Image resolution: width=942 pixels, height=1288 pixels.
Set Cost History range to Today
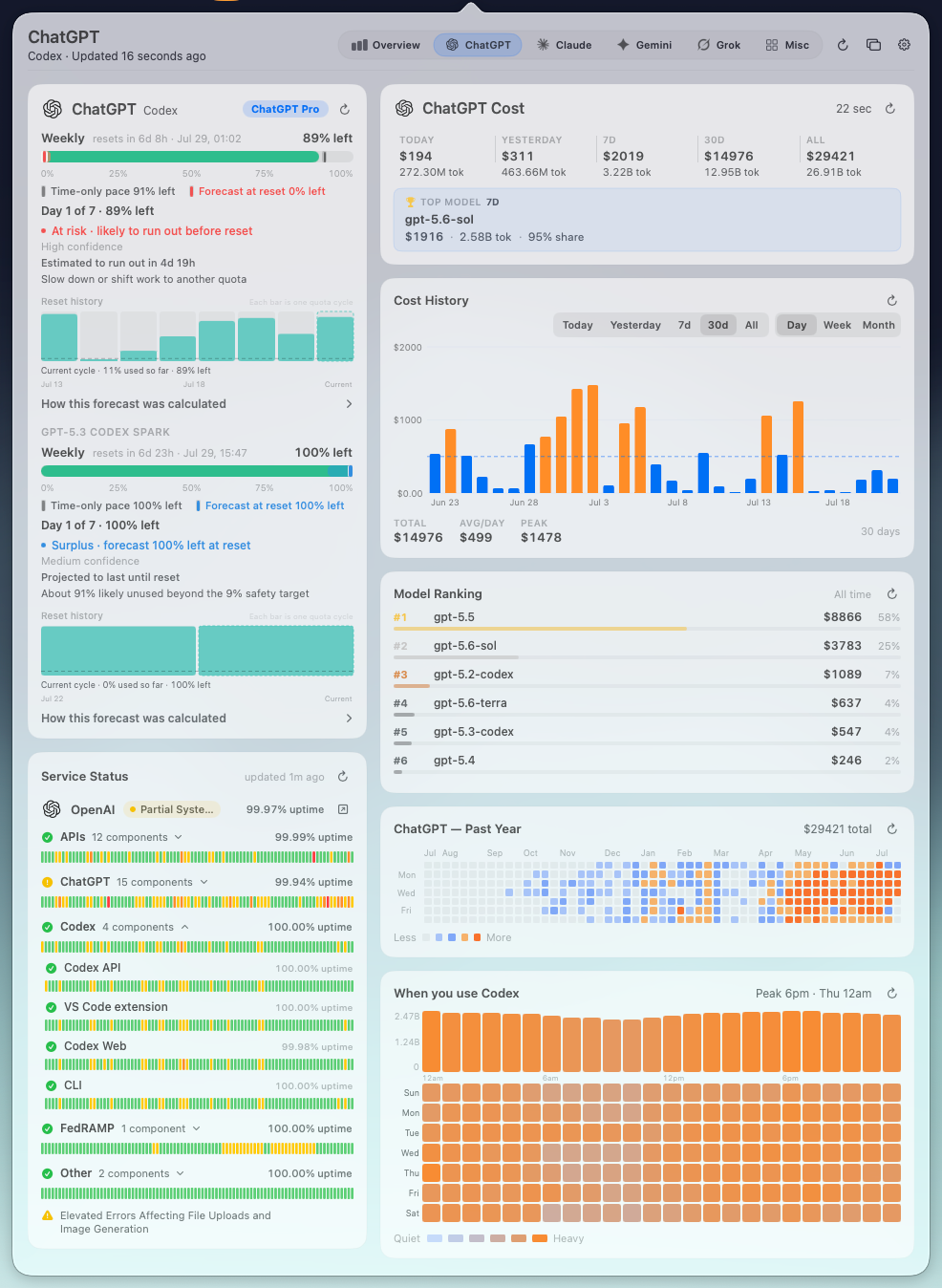(x=577, y=325)
